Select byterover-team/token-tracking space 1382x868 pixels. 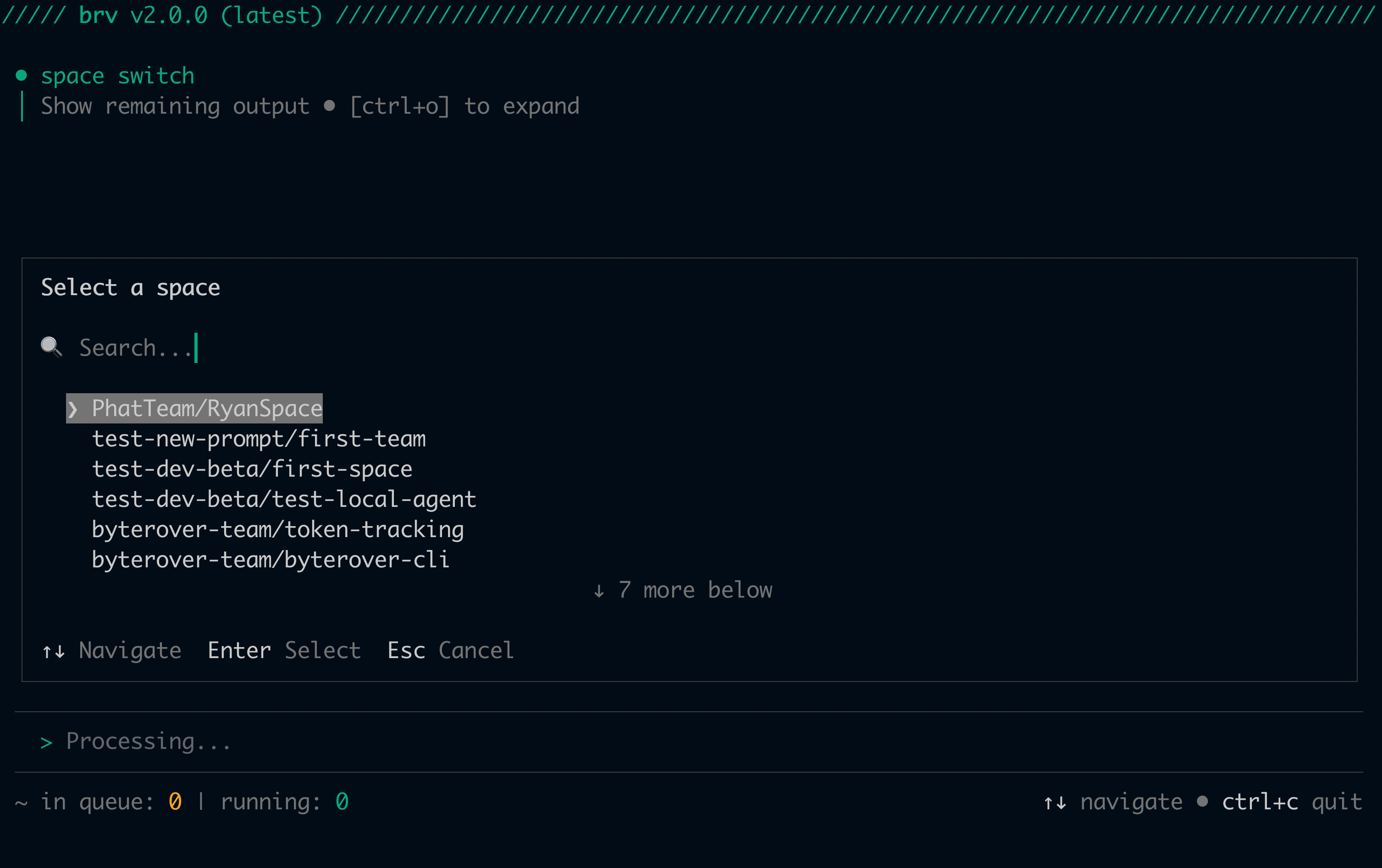pos(278,529)
